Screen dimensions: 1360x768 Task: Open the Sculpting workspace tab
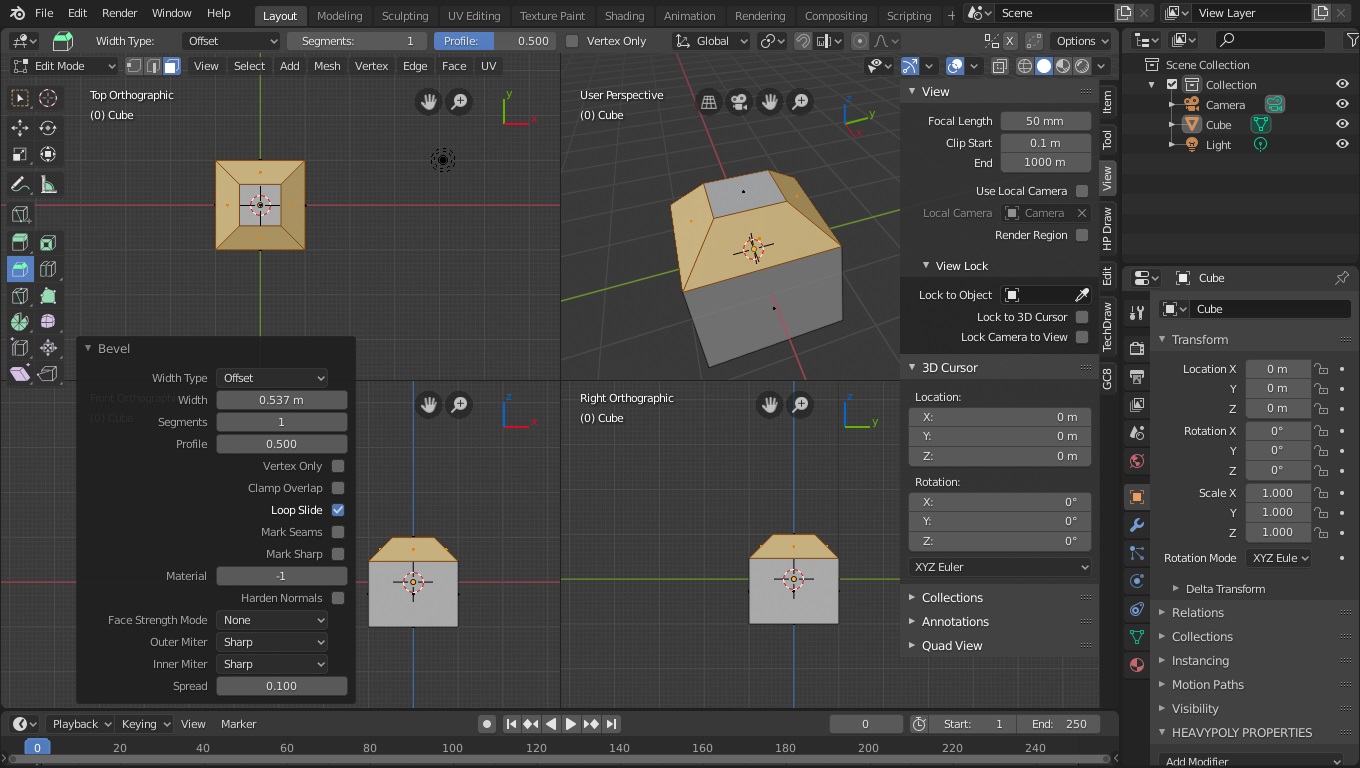click(x=404, y=15)
